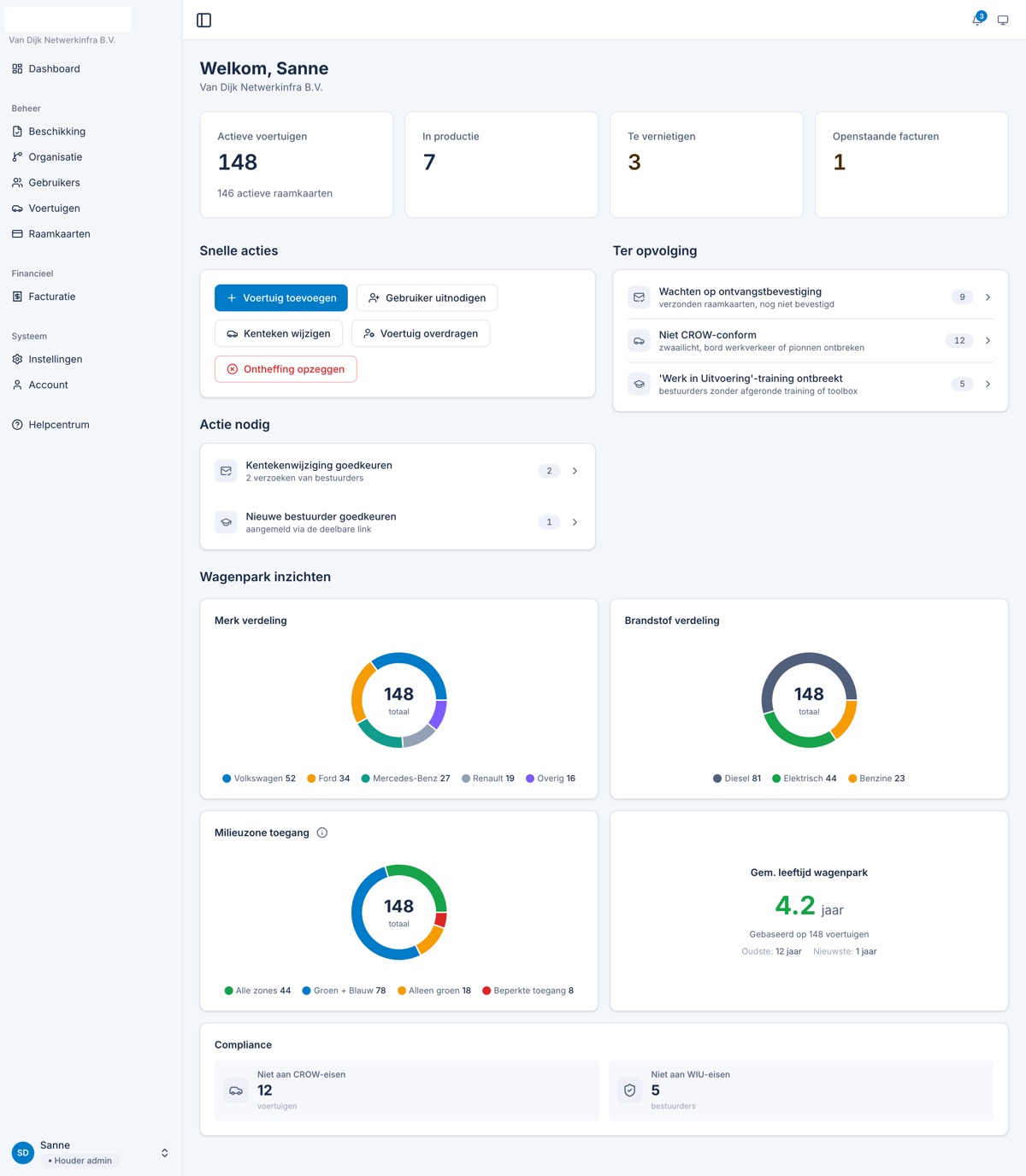The height and width of the screenshot is (1176, 1026).
Task: Open chevron of Nieuwe bestuurder goedkeuren row
Action: click(x=575, y=522)
